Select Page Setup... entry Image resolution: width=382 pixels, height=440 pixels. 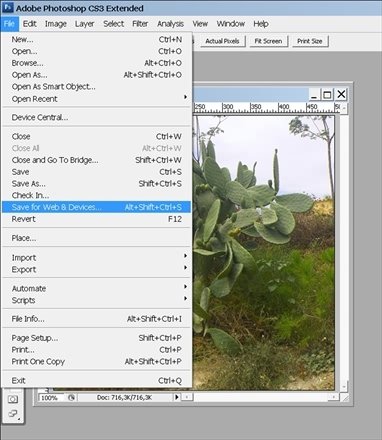pos(97,338)
